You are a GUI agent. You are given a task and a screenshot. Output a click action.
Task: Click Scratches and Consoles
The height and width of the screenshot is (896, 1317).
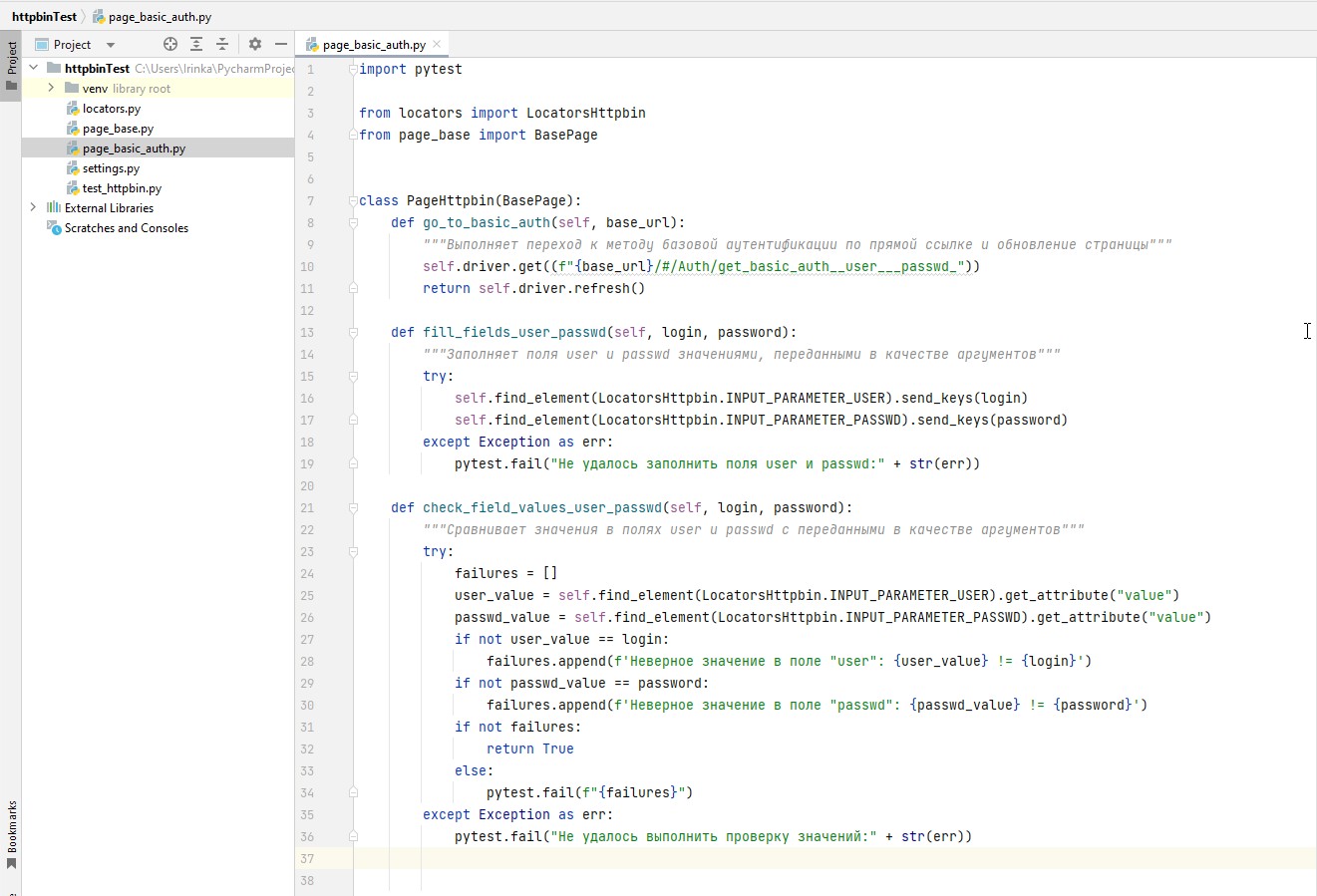[x=126, y=228]
